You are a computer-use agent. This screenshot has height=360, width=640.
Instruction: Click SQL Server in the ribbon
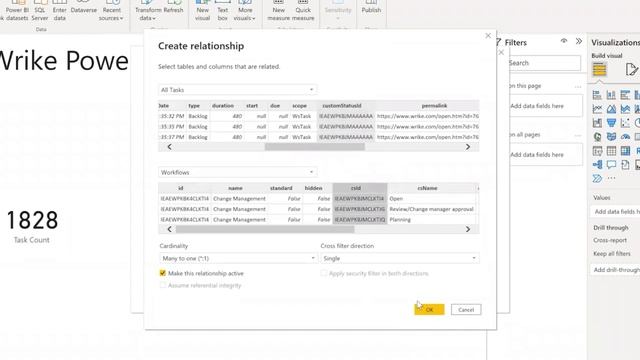(x=40, y=13)
